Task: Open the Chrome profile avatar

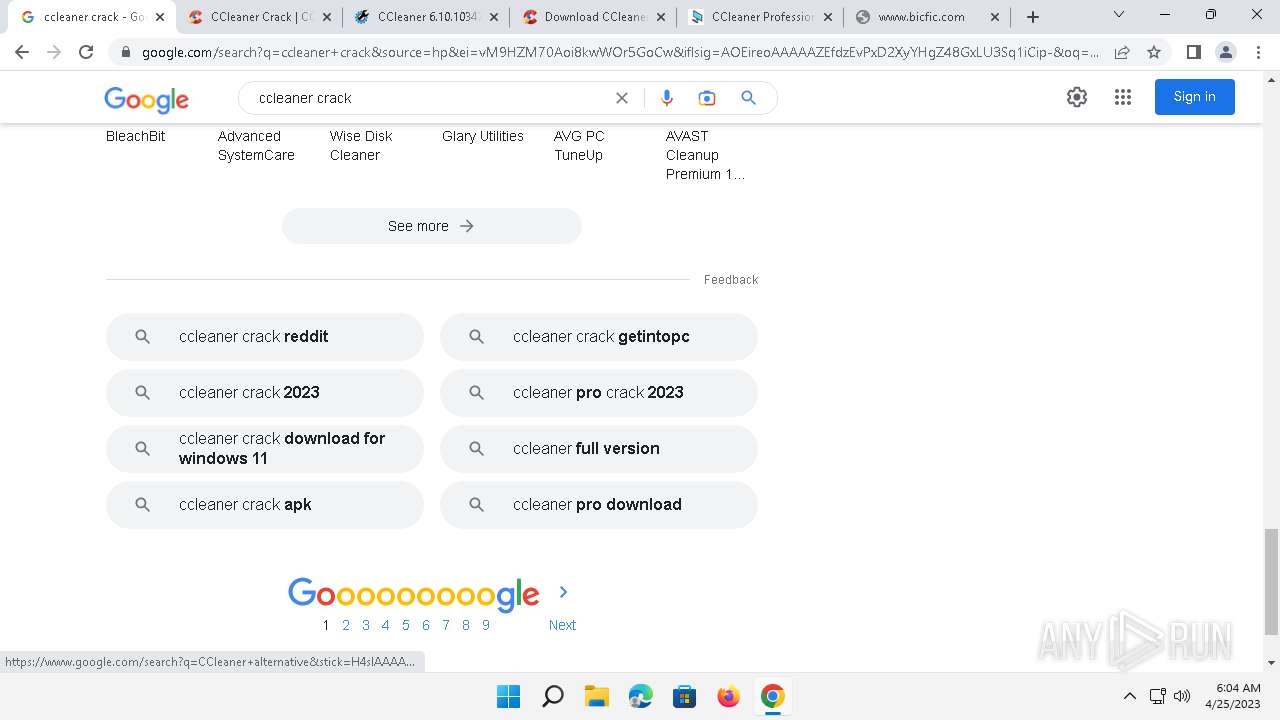Action: coord(1225,52)
